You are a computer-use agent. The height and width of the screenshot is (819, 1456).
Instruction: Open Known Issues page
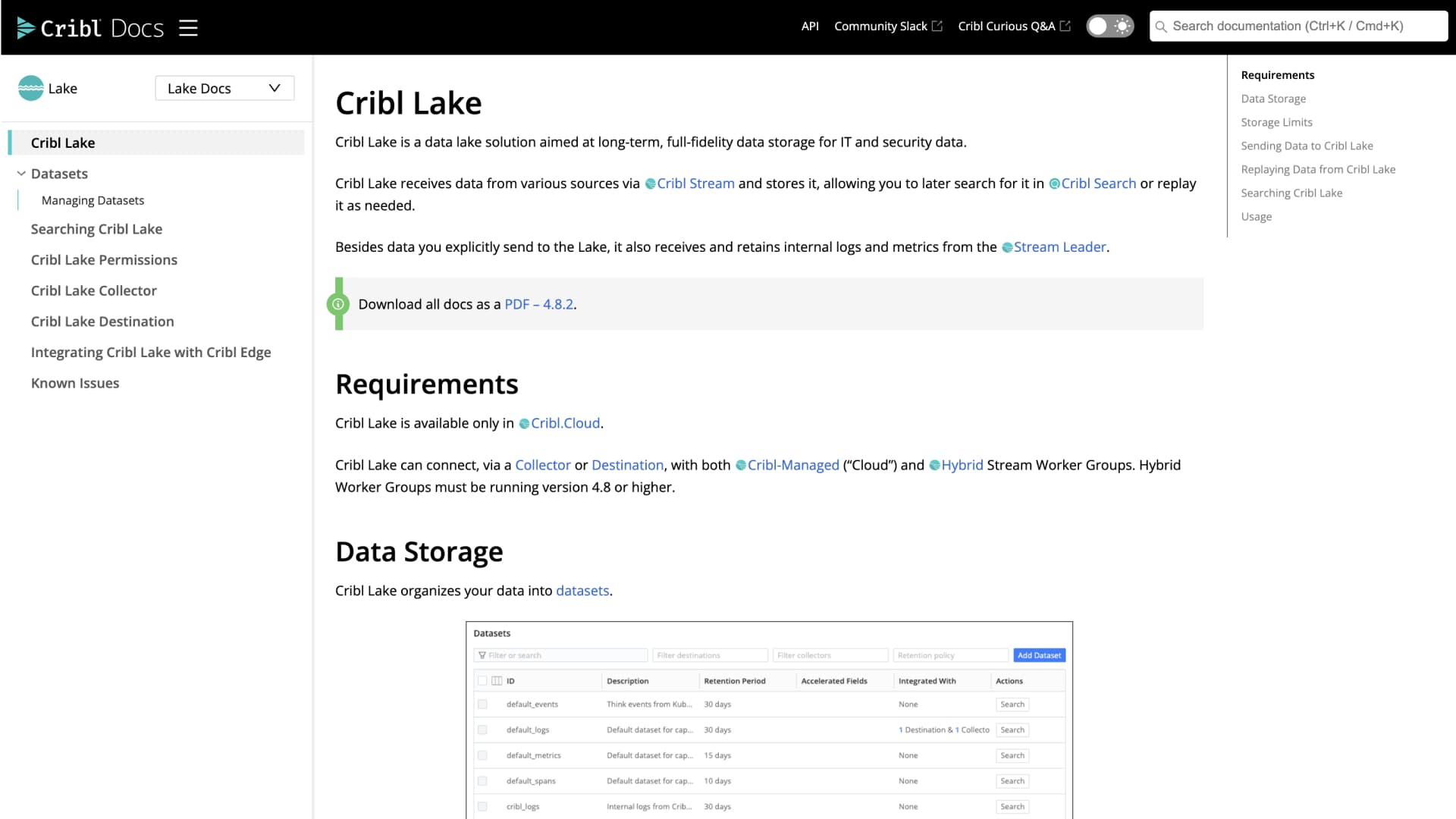(x=75, y=383)
